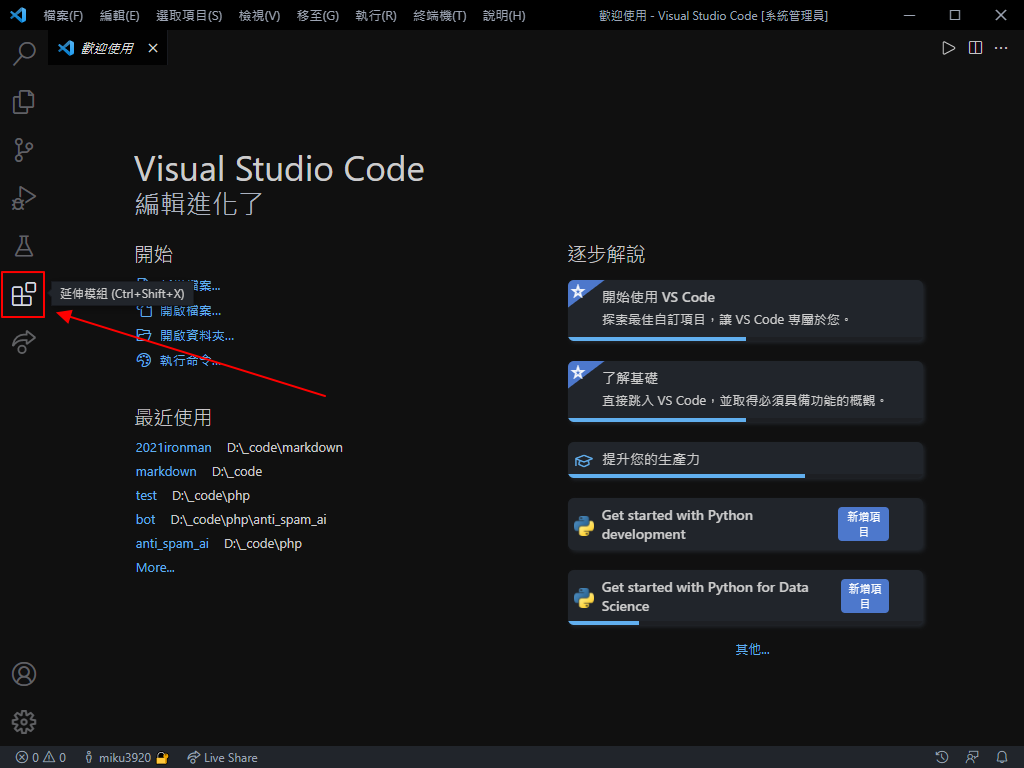
Task: Open recent project 2021ironman
Action: coord(174,448)
